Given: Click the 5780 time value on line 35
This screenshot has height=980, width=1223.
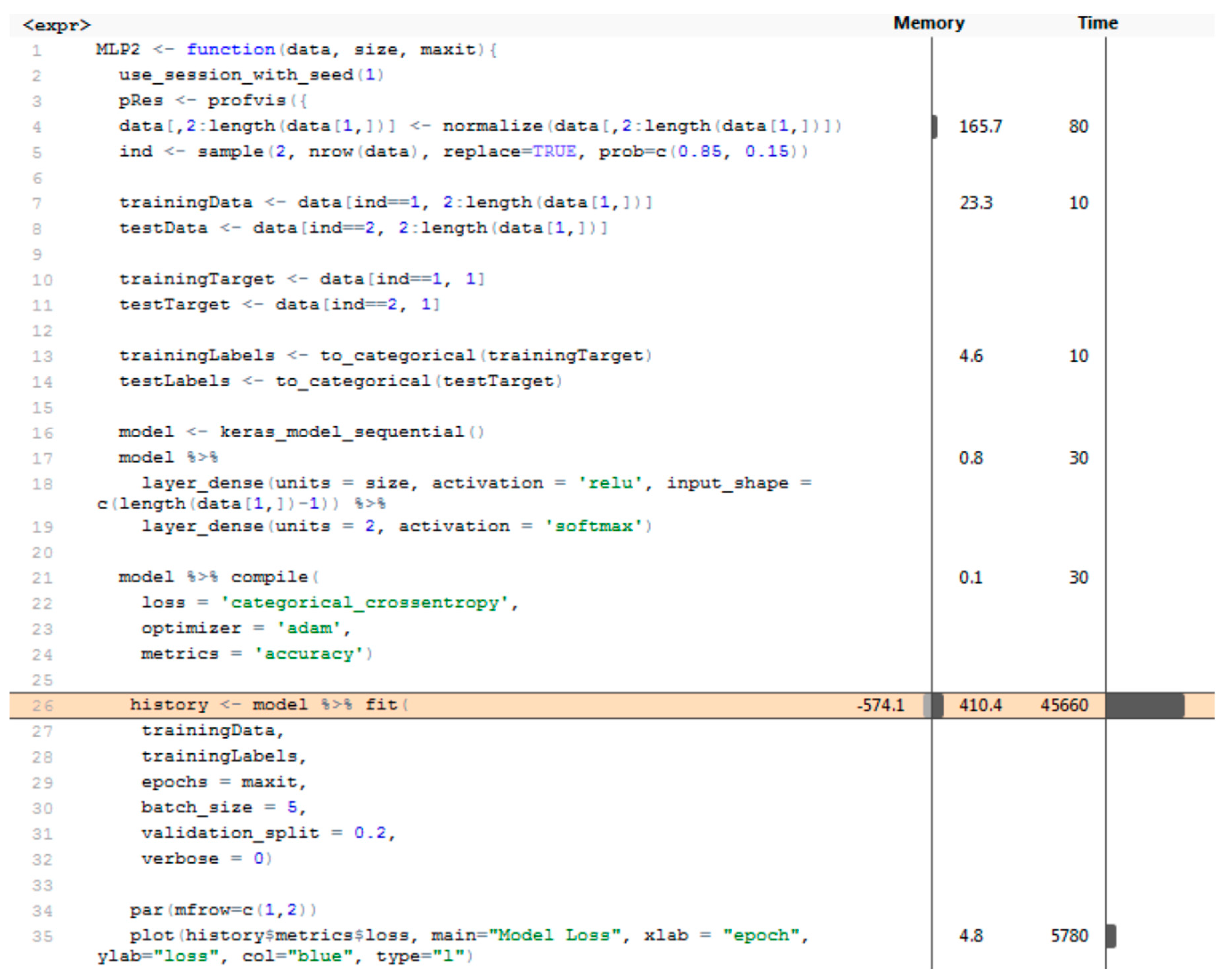Looking at the screenshot, I should [x=1069, y=936].
